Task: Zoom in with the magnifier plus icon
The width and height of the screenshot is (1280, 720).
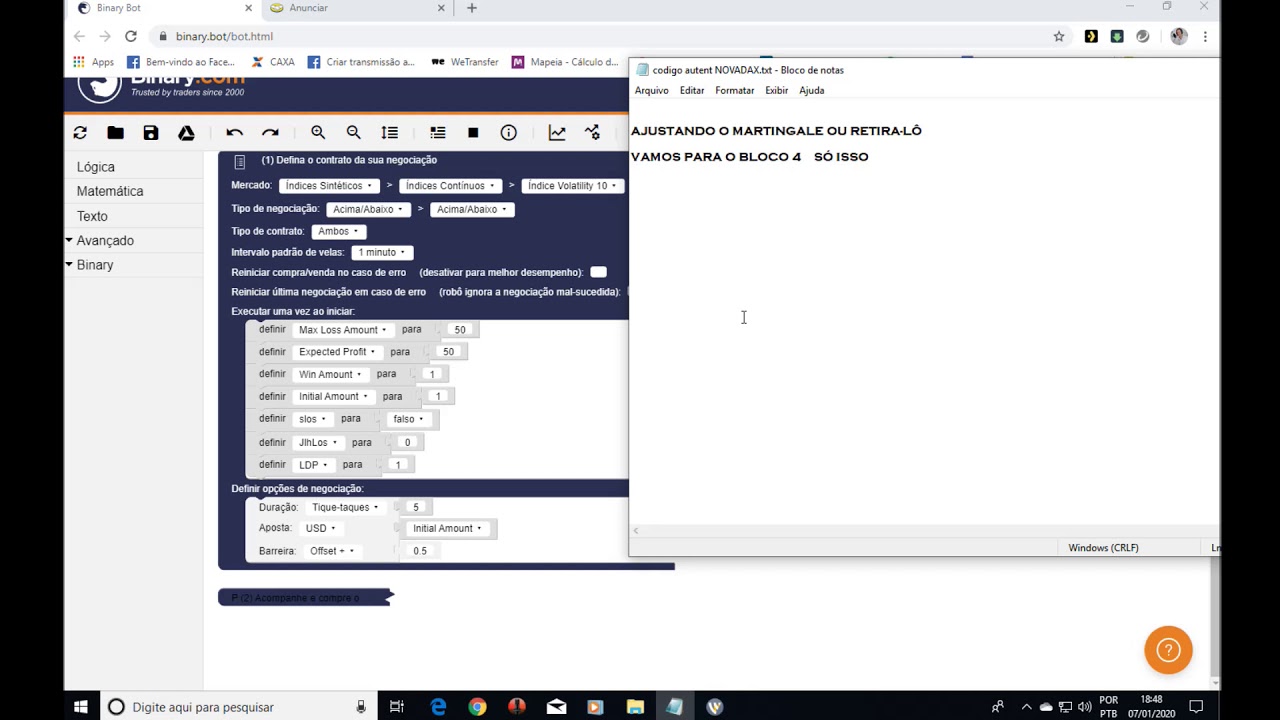Action: [x=318, y=133]
